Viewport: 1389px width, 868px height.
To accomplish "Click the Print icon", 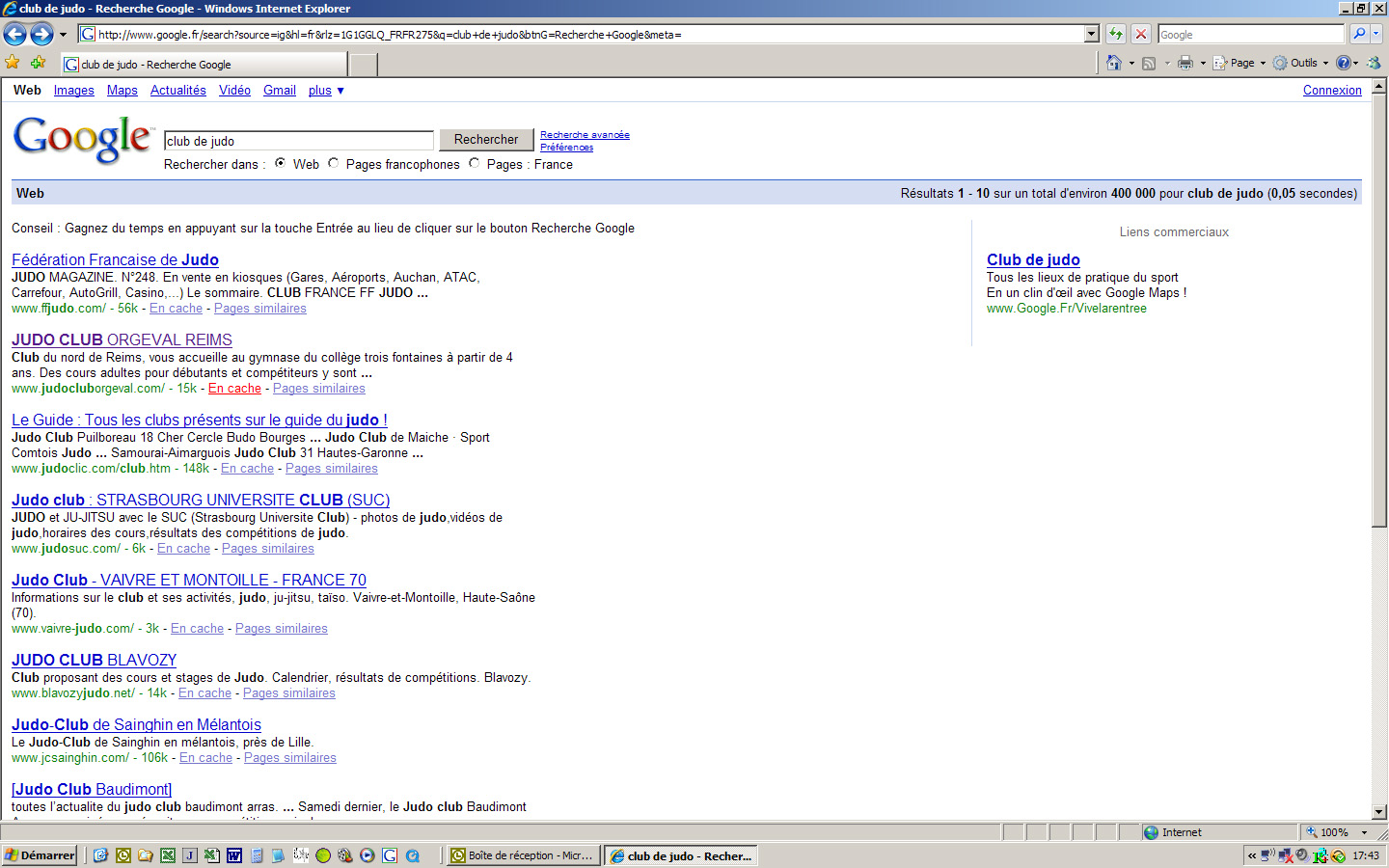I will coord(1185,63).
